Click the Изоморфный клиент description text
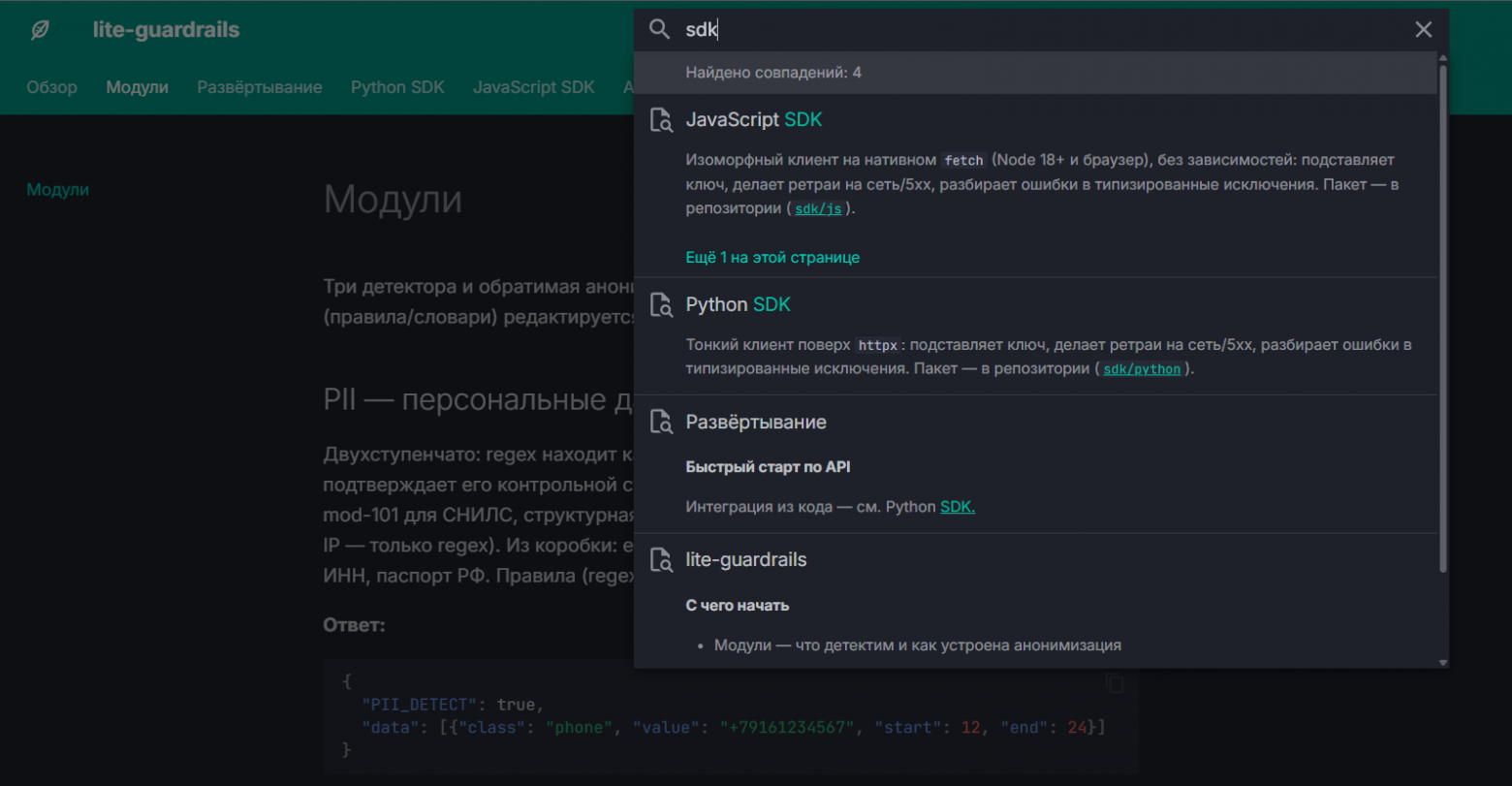The width and height of the screenshot is (1512, 786). (x=1042, y=184)
